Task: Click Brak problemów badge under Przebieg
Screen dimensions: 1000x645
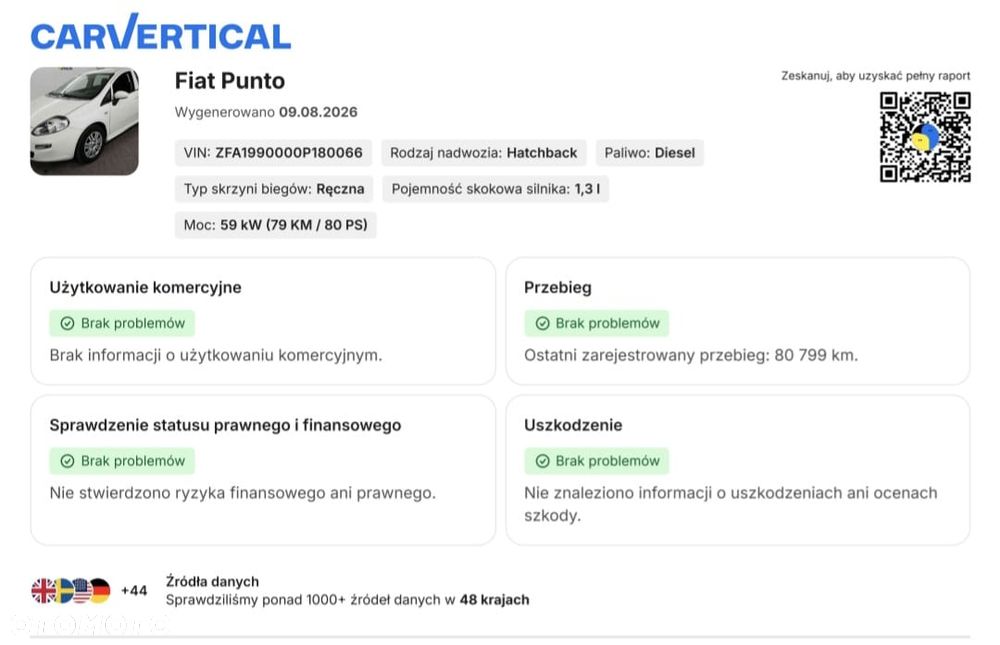Action: (596, 323)
